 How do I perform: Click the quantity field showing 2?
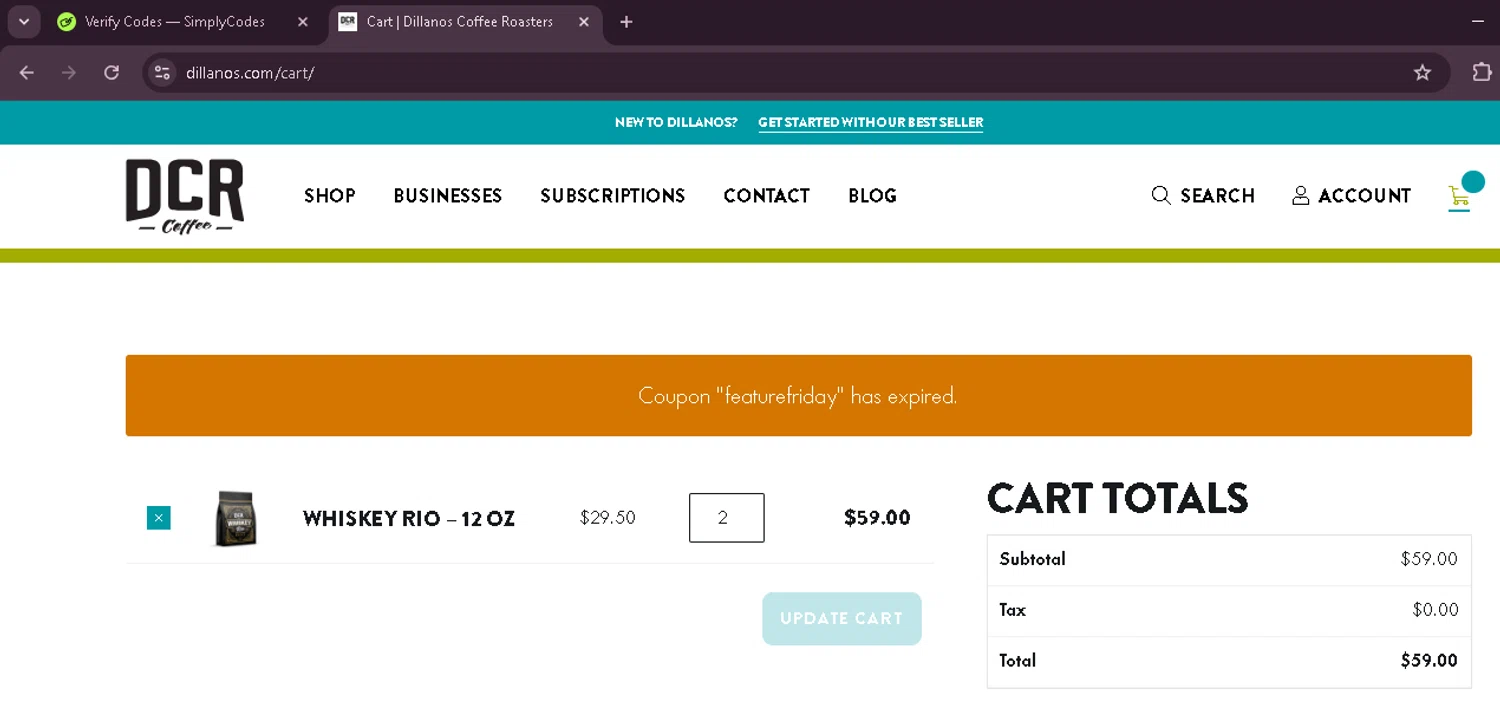pos(727,518)
